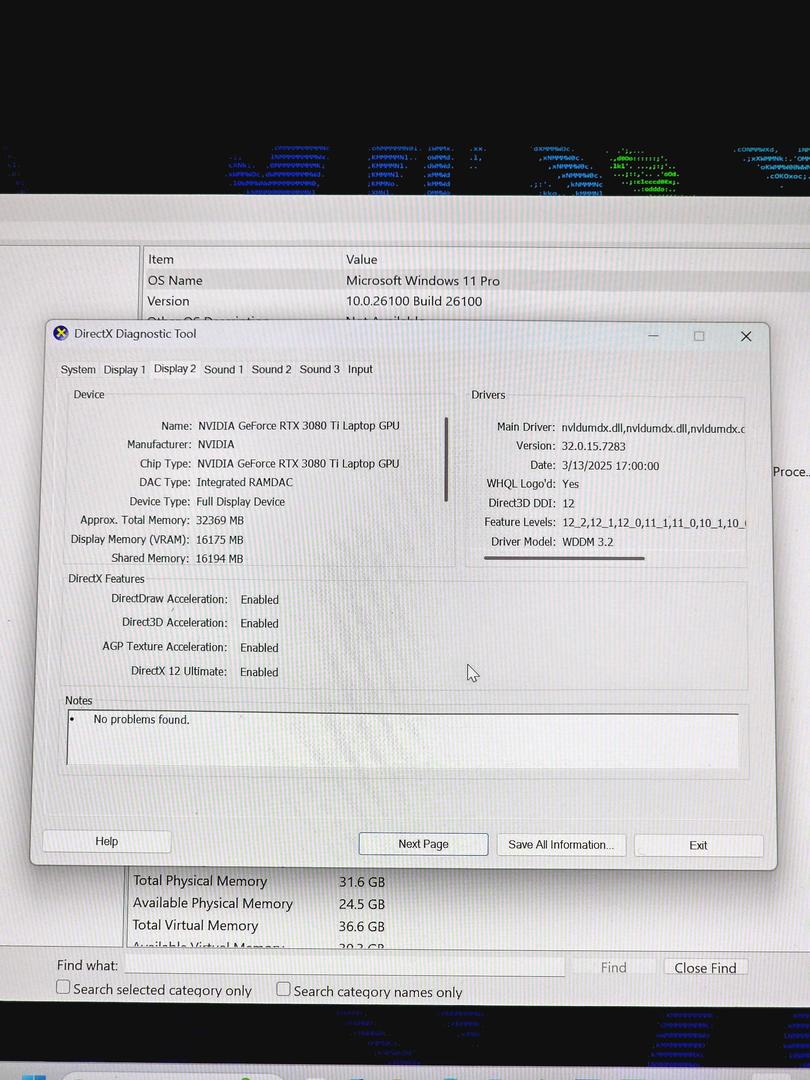Click the Find button in System Information
810x1080 pixels.
point(613,968)
